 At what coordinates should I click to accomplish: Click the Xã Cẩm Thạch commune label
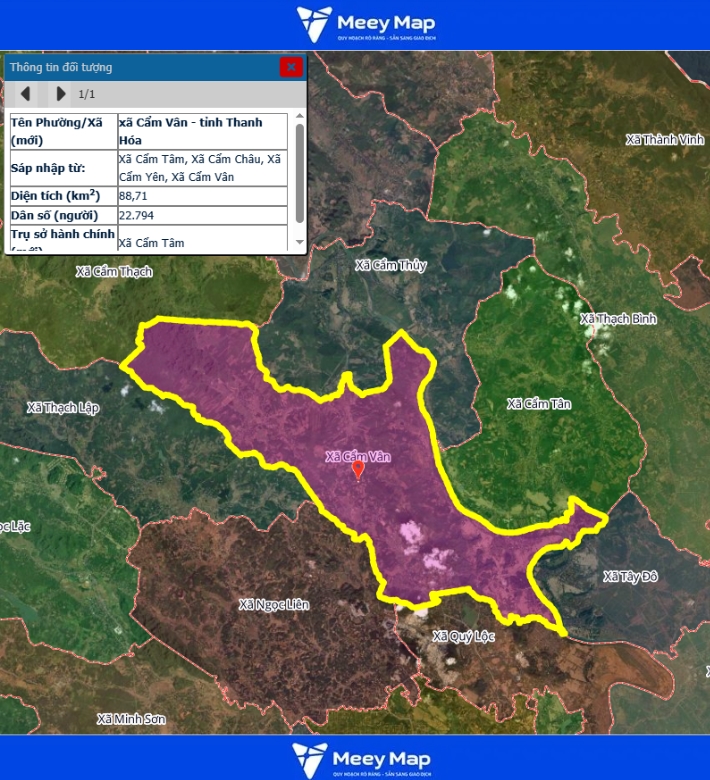tap(114, 271)
